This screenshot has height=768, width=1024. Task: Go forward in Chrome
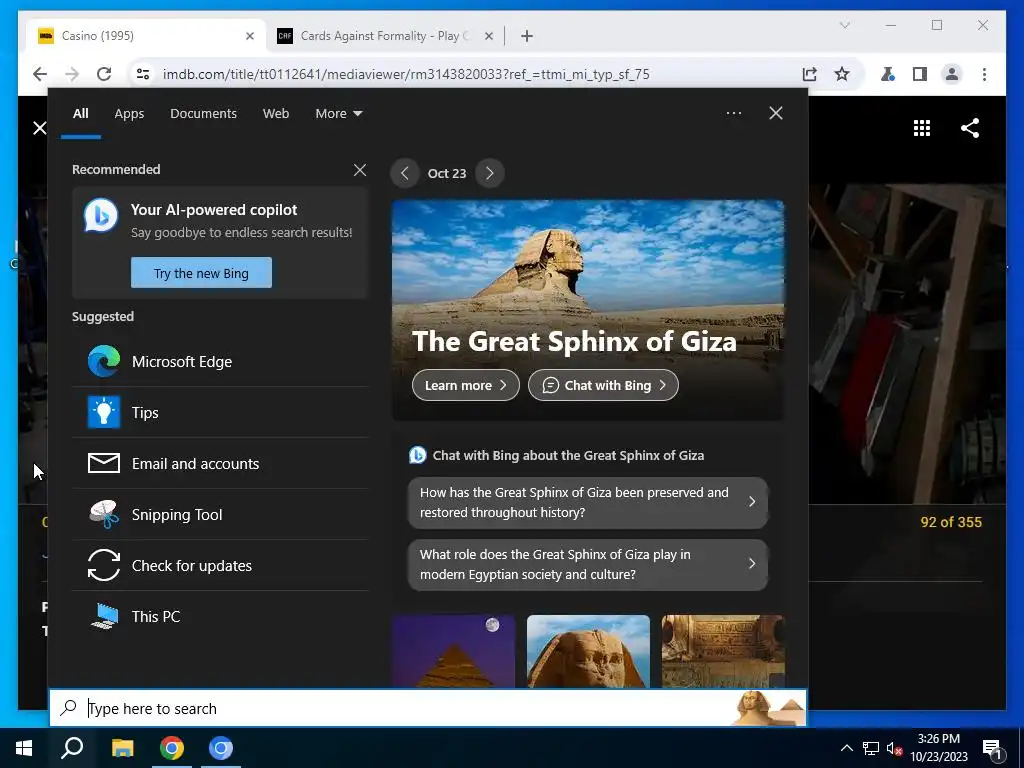click(x=72, y=74)
